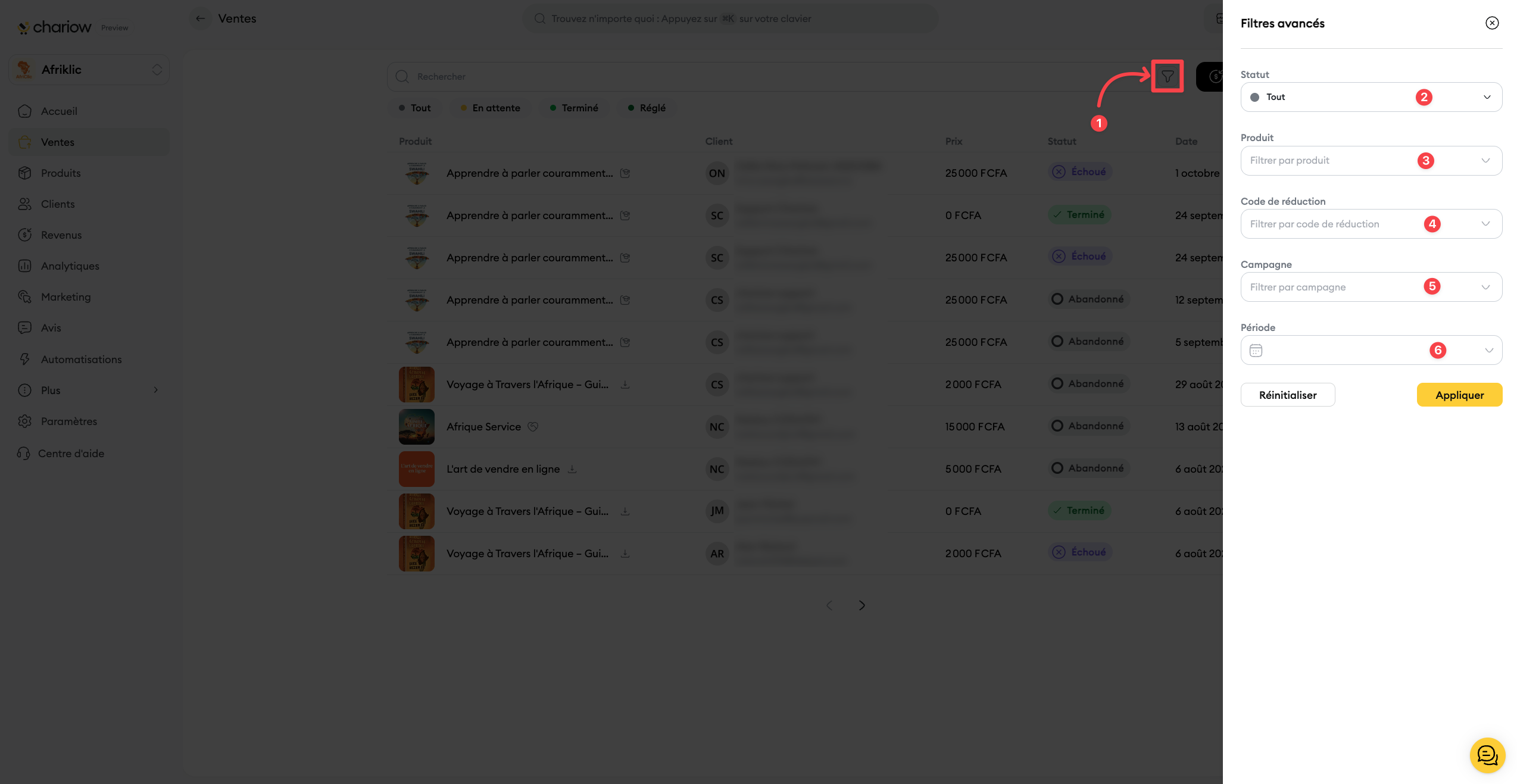Open the Filtrer par code de réduction dropdown
1517x784 pixels.
(1371, 224)
